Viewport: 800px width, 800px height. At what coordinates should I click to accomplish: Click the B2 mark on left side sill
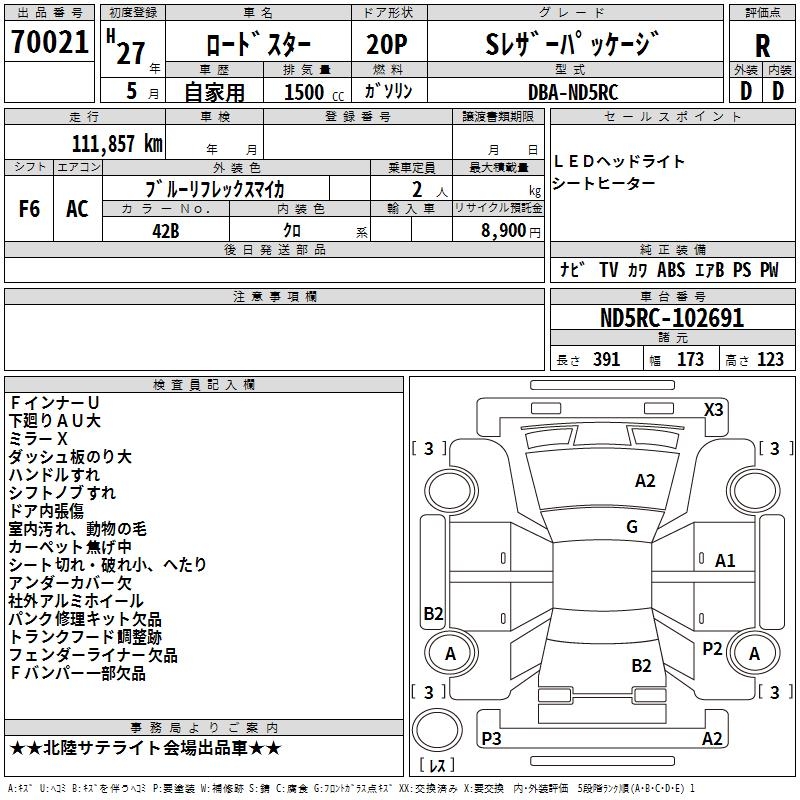click(433, 613)
